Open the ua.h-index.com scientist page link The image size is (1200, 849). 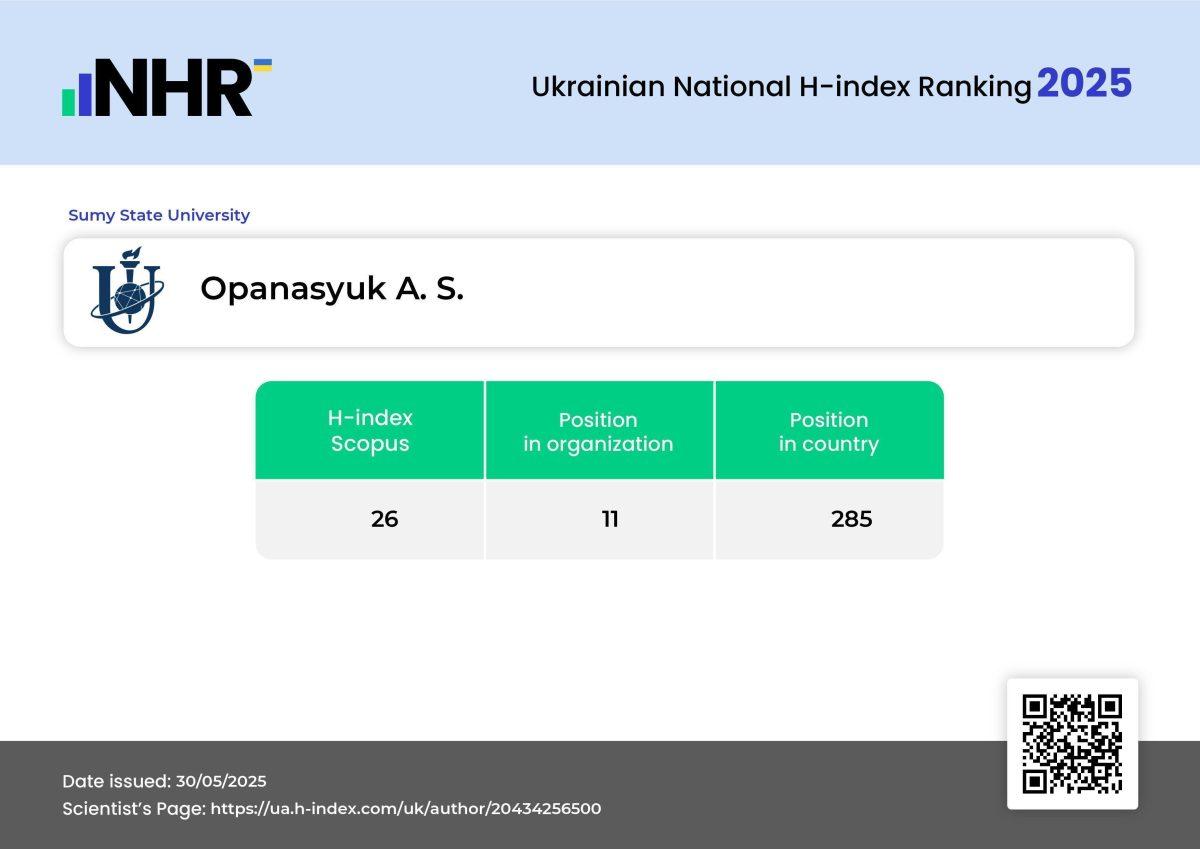point(406,808)
